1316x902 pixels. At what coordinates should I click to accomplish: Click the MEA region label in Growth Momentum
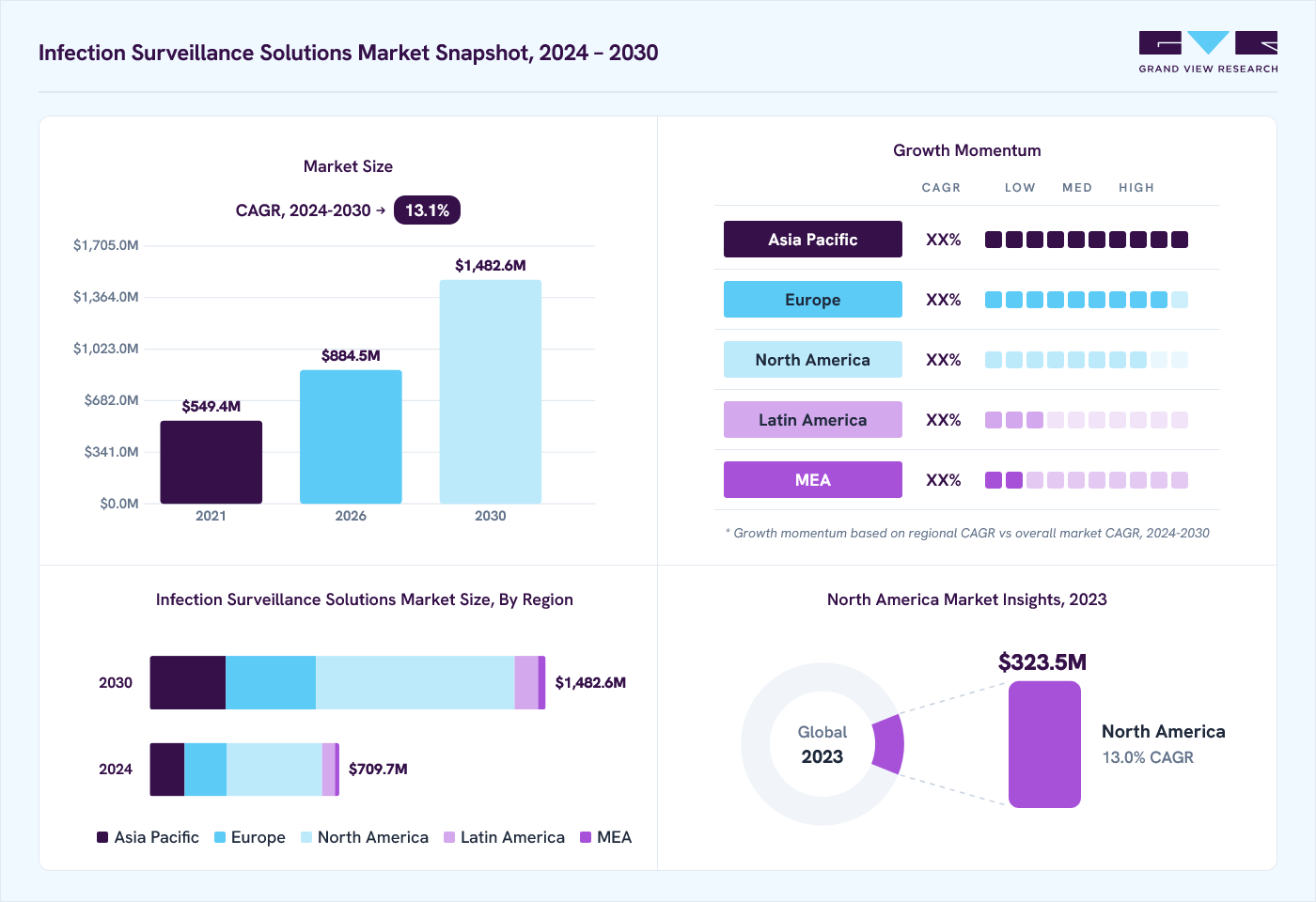pyautogui.click(x=813, y=480)
